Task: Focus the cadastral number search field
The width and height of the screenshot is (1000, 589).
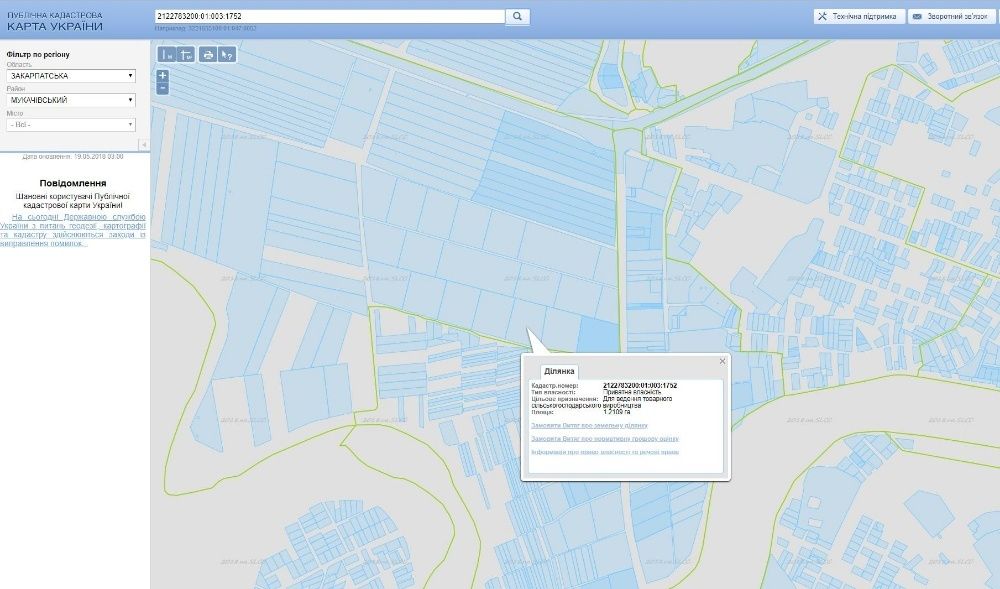Action: coord(330,17)
